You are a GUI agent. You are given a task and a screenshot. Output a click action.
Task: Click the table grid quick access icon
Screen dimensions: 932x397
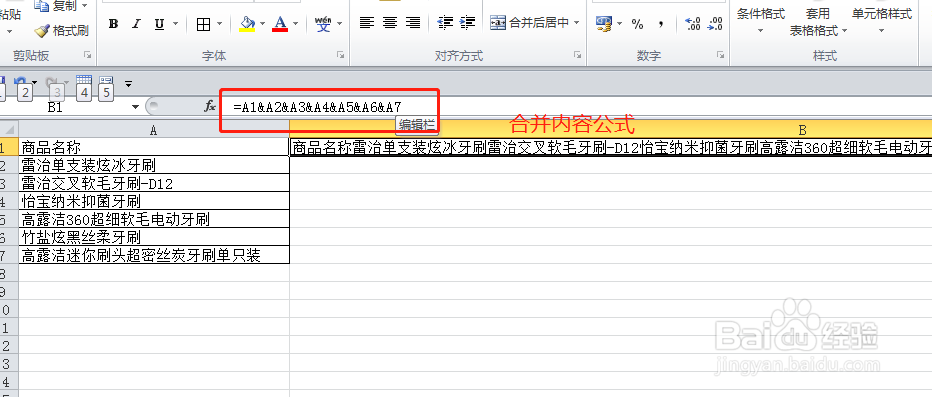pyautogui.click(x=84, y=81)
